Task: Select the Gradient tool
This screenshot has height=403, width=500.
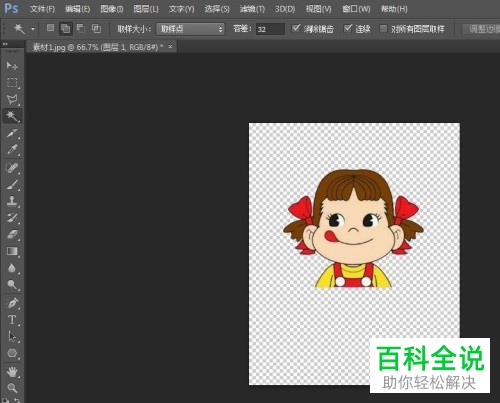Action: [12, 251]
